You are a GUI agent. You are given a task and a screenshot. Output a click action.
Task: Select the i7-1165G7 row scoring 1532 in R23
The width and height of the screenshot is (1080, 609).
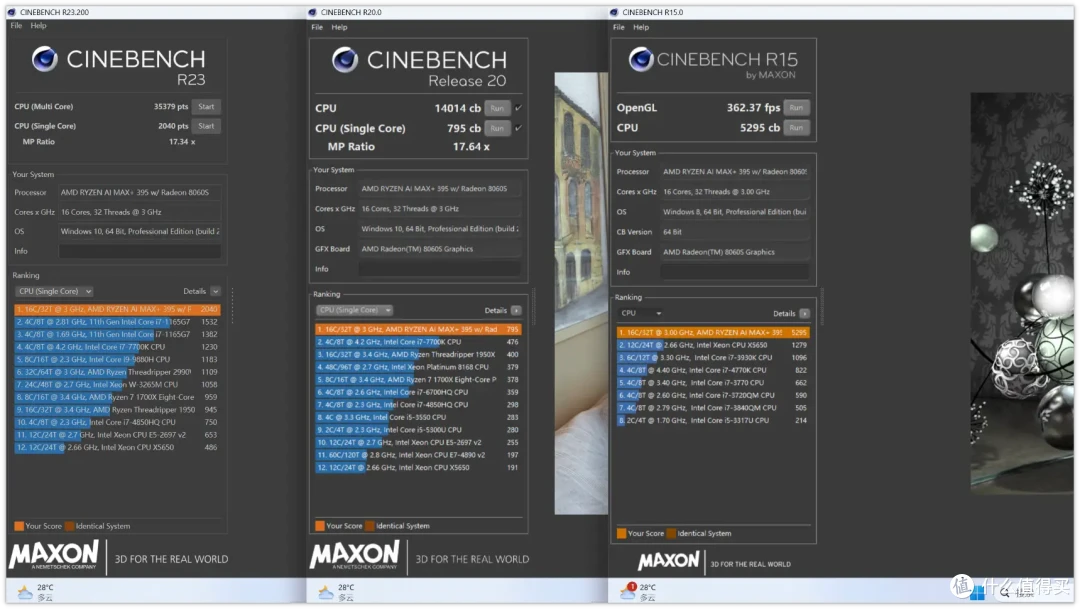pyautogui.click(x=117, y=322)
